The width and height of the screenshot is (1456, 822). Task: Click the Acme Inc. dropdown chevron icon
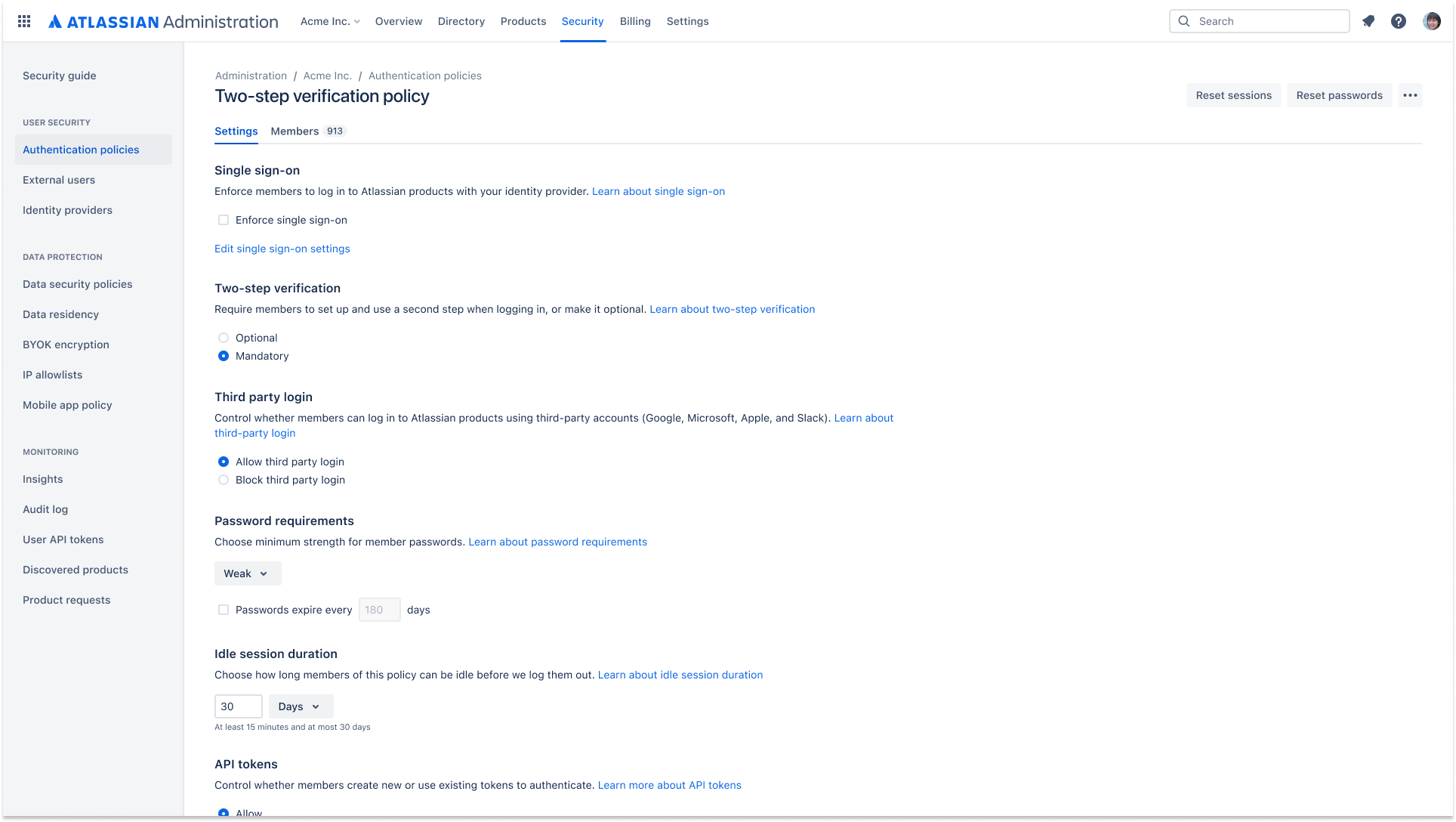355,21
